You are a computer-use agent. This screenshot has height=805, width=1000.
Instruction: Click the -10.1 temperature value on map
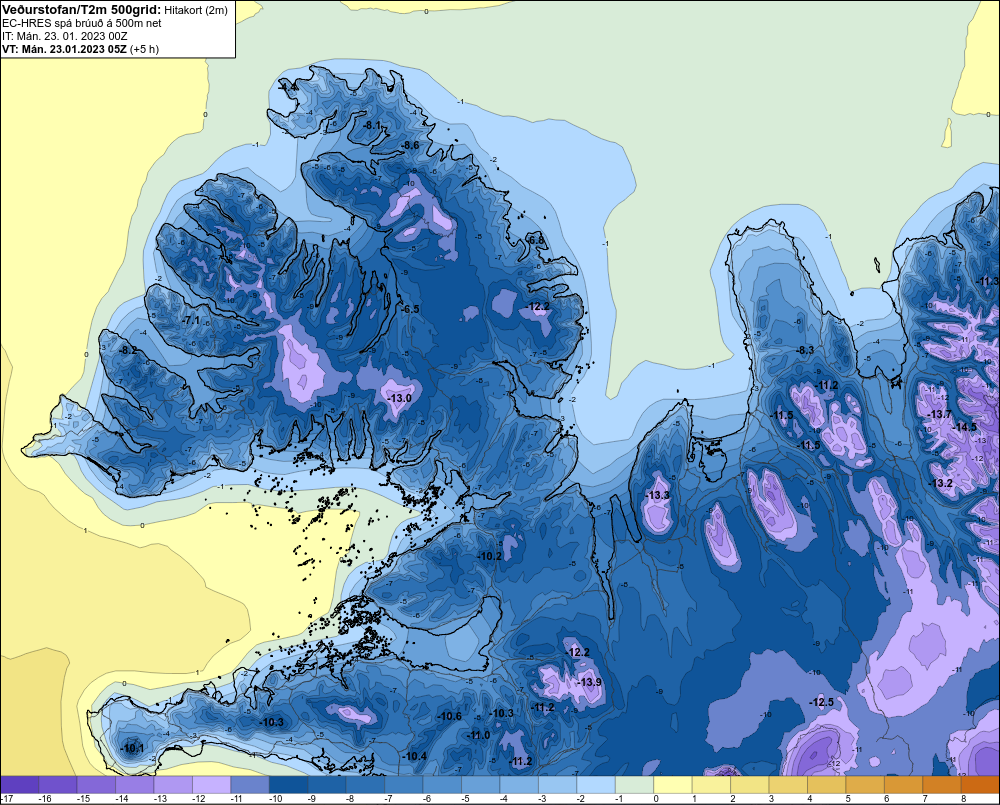coord(133,748)
